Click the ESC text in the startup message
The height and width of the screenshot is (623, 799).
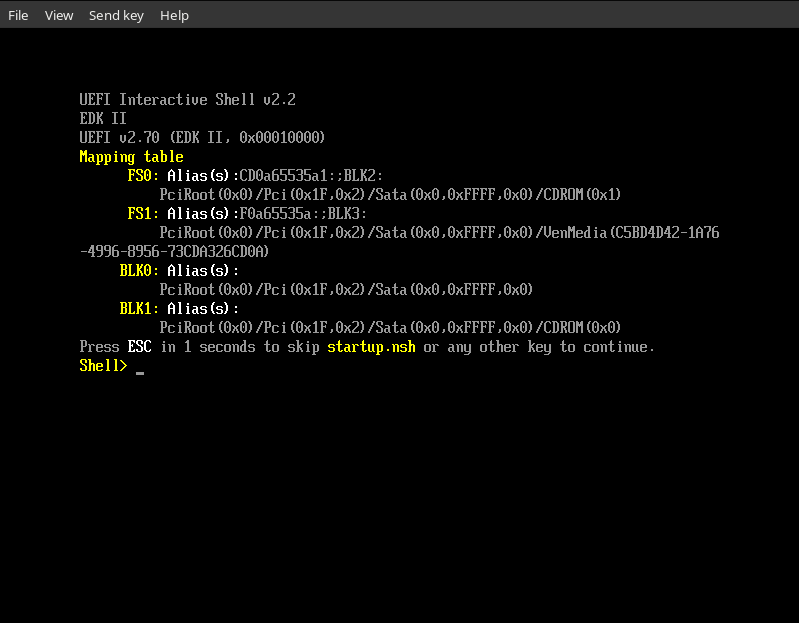[x=139, y=347]
